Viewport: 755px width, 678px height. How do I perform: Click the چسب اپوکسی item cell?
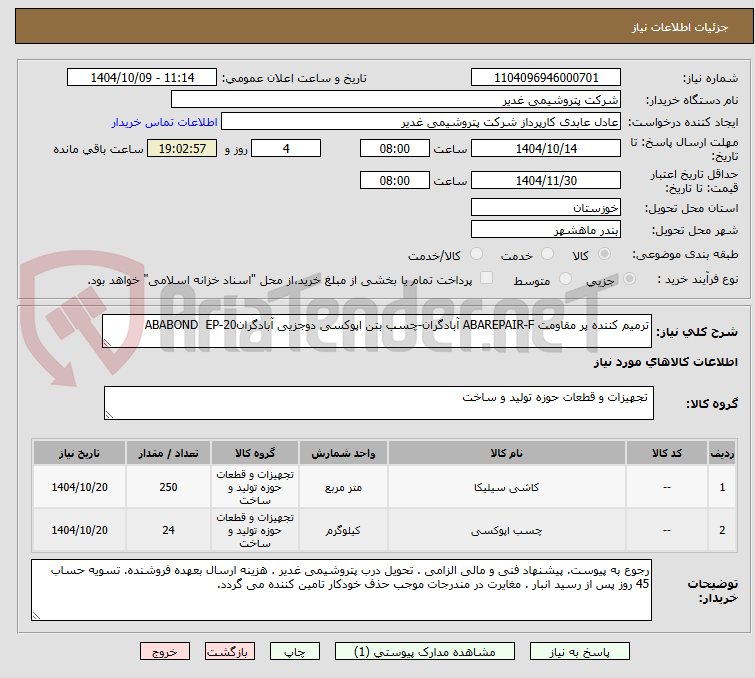(x=507, y=530)
